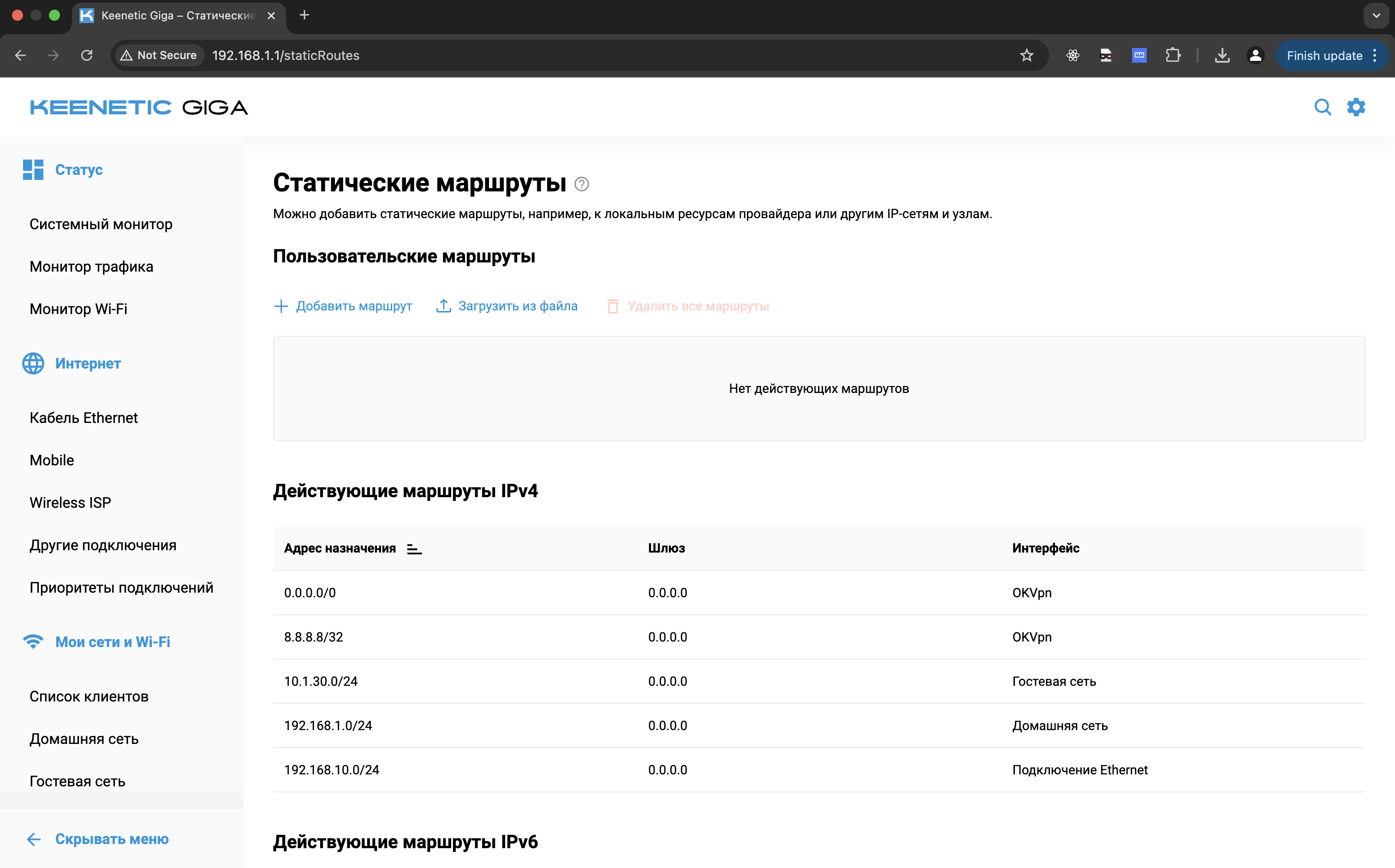
Task: Collapse the sidebar via Скрывать меню
Action: pos(112,839)
